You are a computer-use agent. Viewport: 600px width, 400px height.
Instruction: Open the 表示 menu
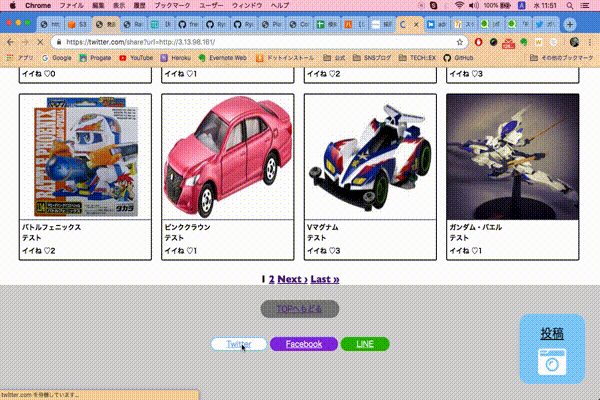119,5
